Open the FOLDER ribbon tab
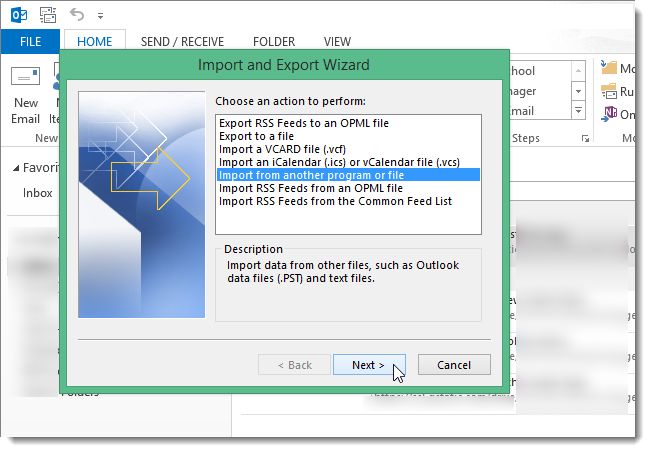650x452 pixels. (x=274, y=41)
